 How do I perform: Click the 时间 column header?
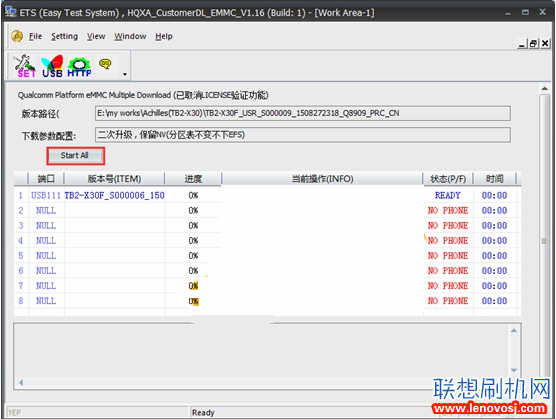(495, 179)
